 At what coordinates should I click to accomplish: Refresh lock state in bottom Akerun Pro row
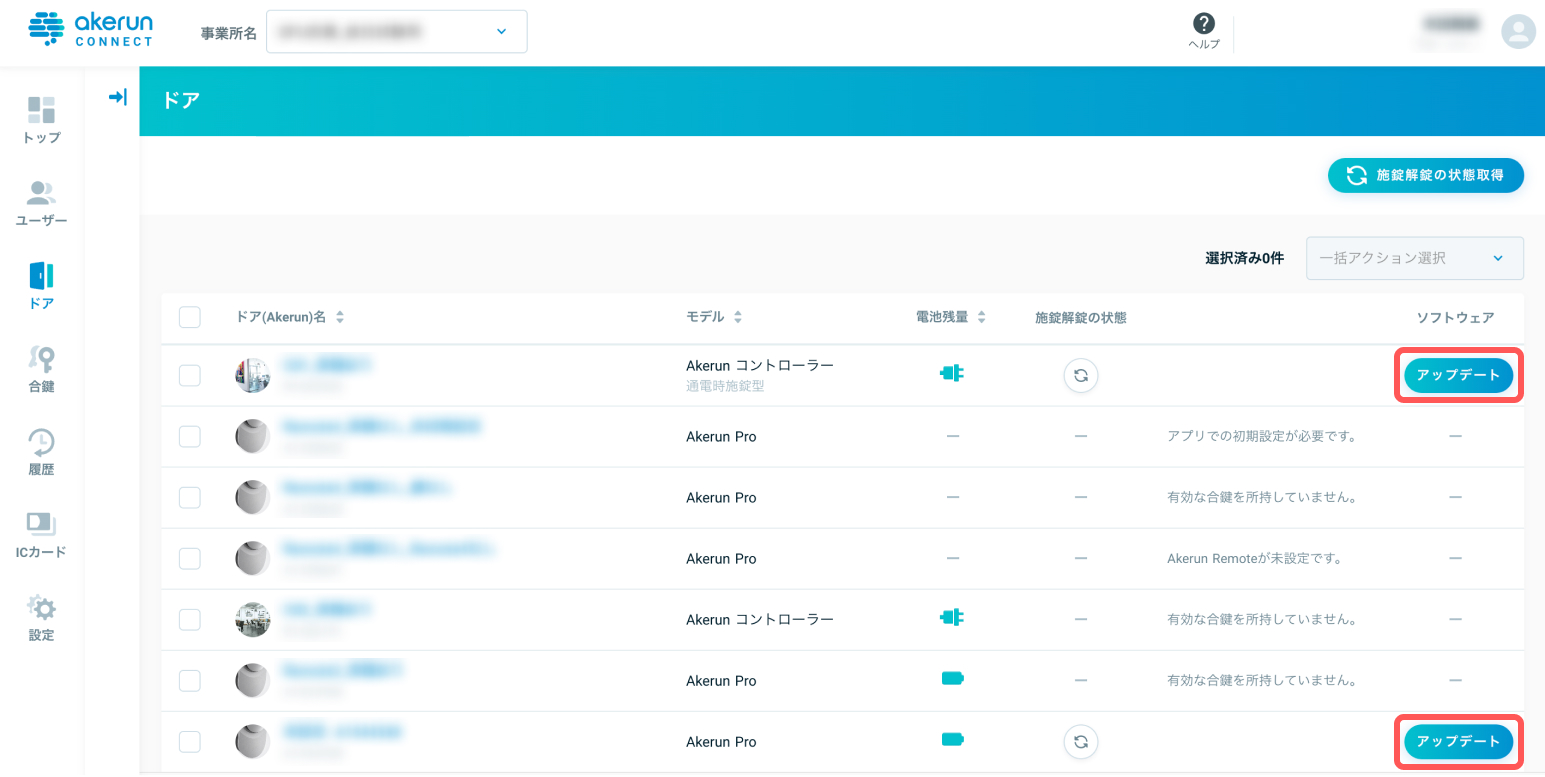point(1080,742)
